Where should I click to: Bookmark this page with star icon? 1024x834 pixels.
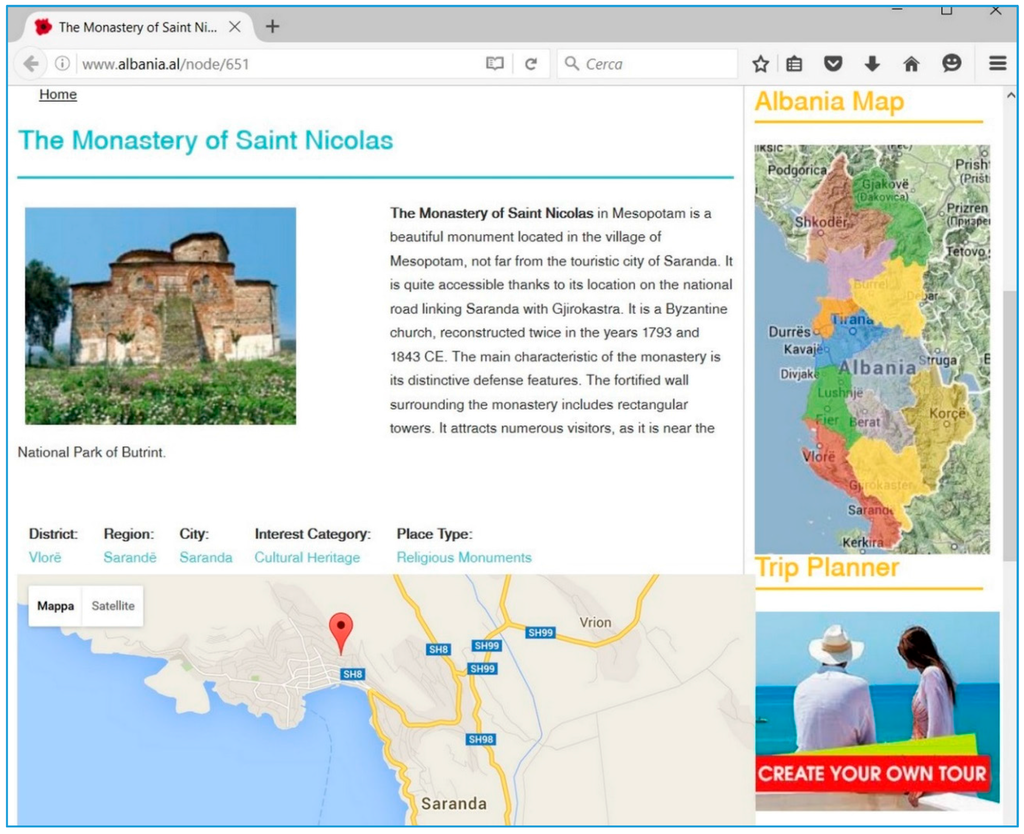pyautogui.click(x=761, y=64)
